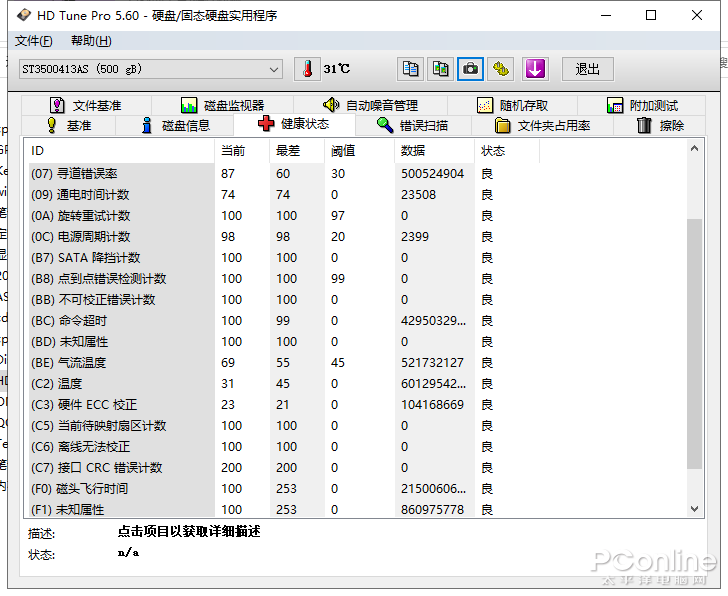This screenshot has width=728, height=596.
Task: Click the data value 23508
Action: click(x=418, y=194)
